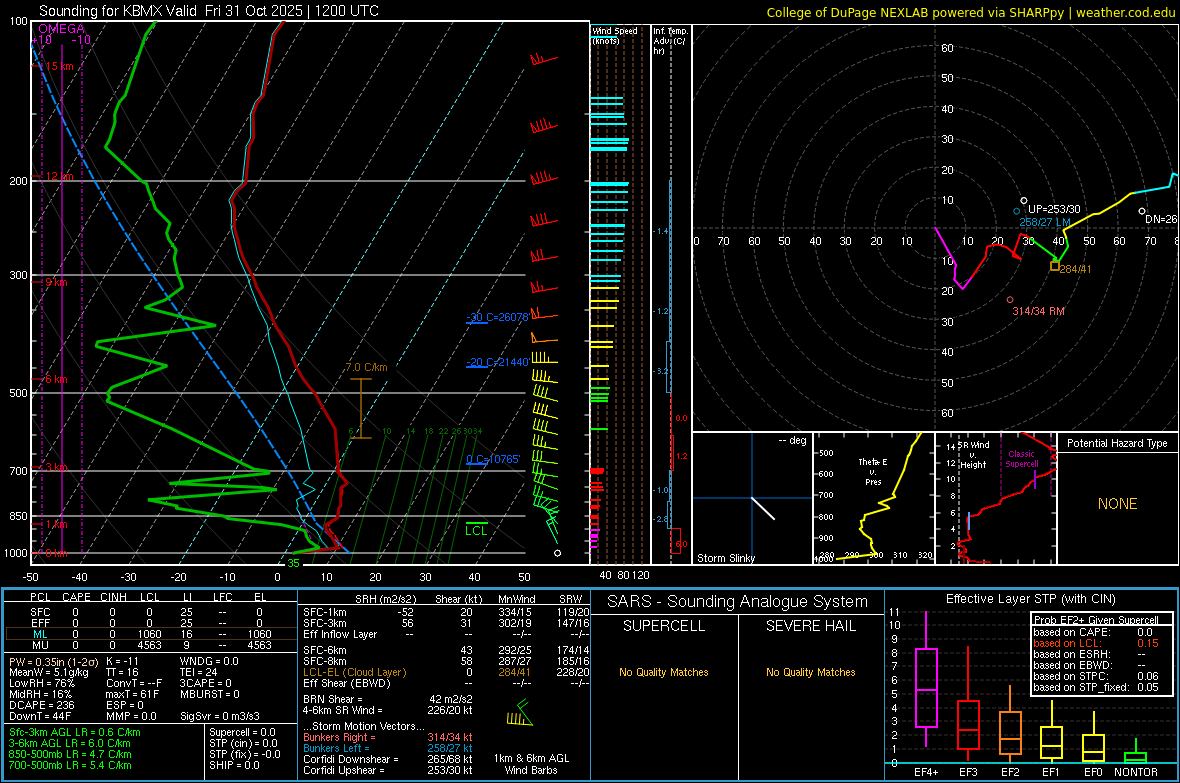This screenshot has height=783, width=1180.
Task: Click the Bunkers right-mover circle 314/34 RM
Action: click(x=1010, y=300)
